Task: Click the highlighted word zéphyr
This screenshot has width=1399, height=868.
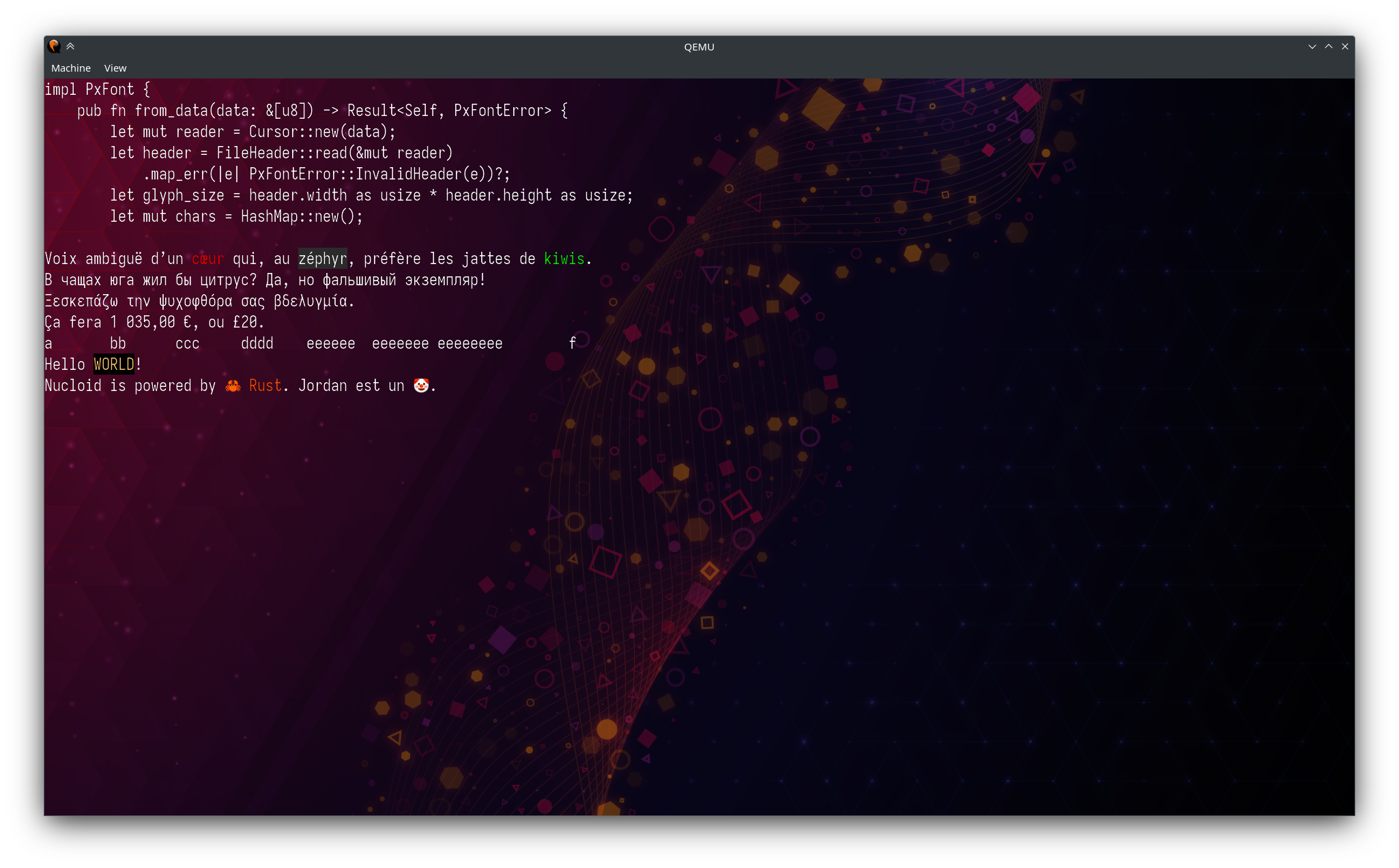Action: point(323,259)
